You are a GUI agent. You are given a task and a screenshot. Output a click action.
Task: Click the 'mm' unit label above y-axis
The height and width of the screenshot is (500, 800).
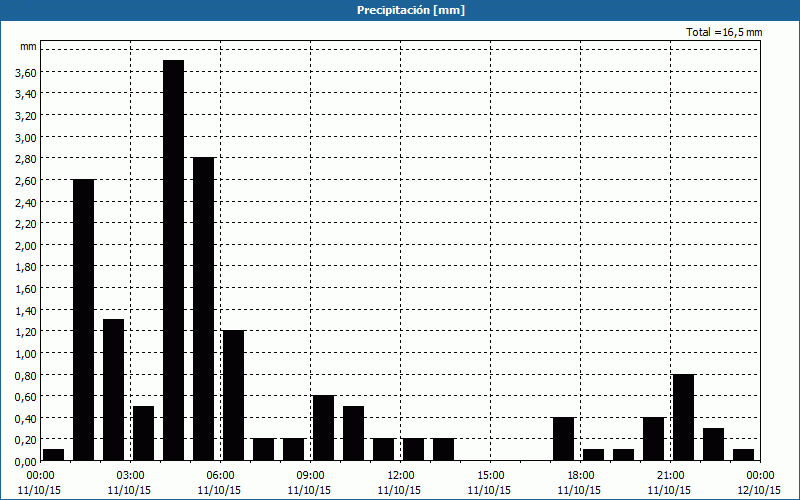[x=28, y=46]
